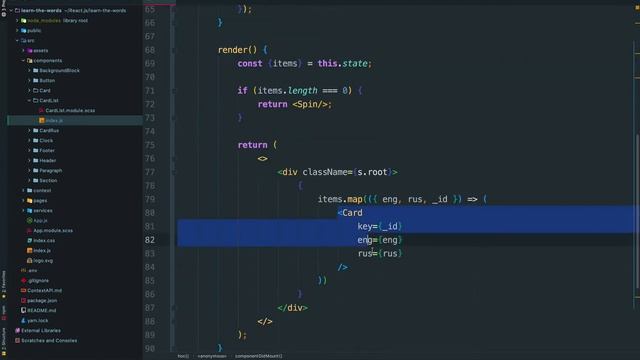Click the ContextAPI.md file icon
The image size is (640, 360).
pyautogui.click(x=23, y=291)
